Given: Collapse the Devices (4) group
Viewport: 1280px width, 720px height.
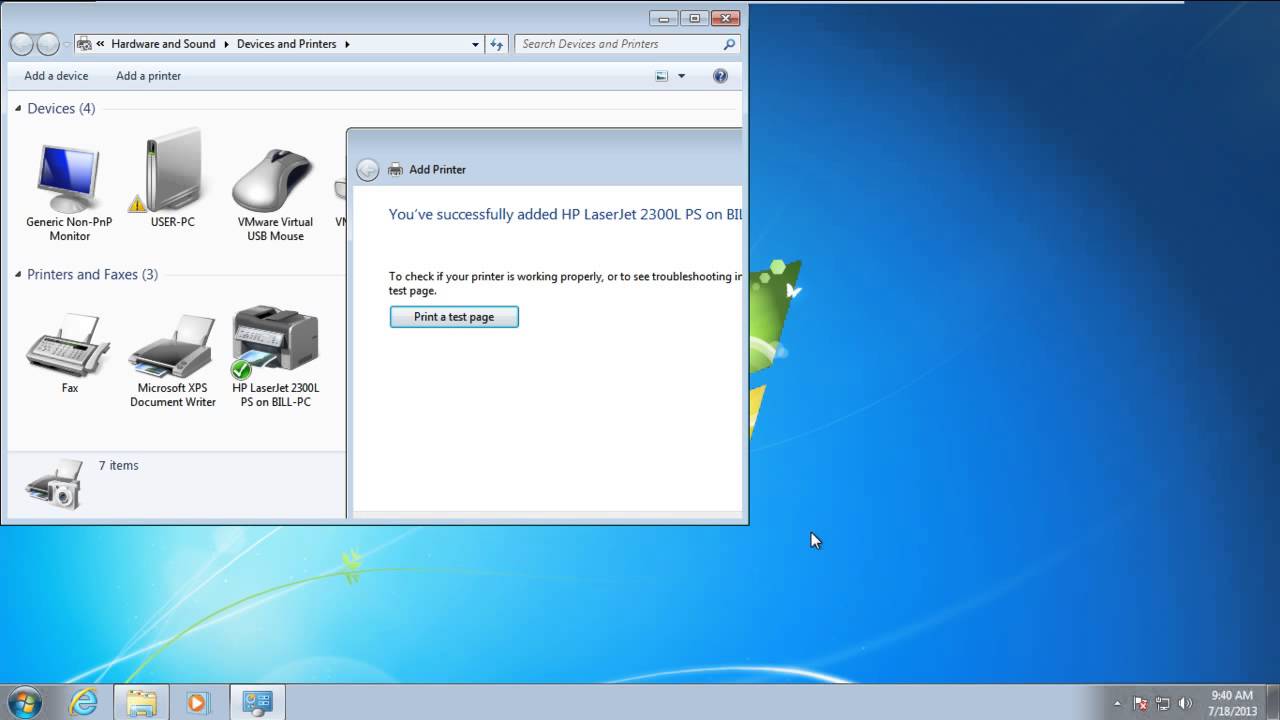Looking at the screenshot, I should [x=18, y=108].
